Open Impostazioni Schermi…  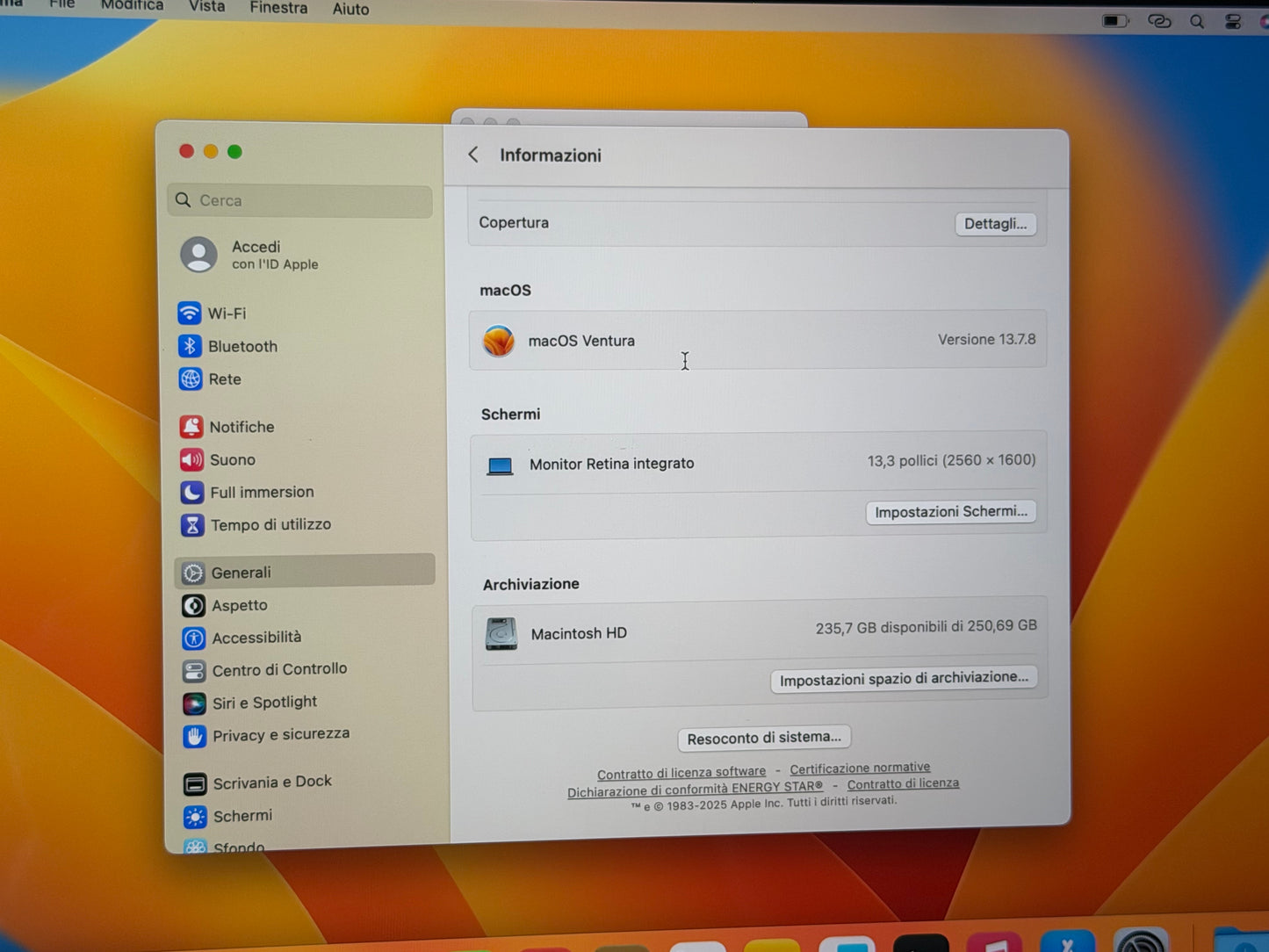pyautogui.click(x=951, y=512)
